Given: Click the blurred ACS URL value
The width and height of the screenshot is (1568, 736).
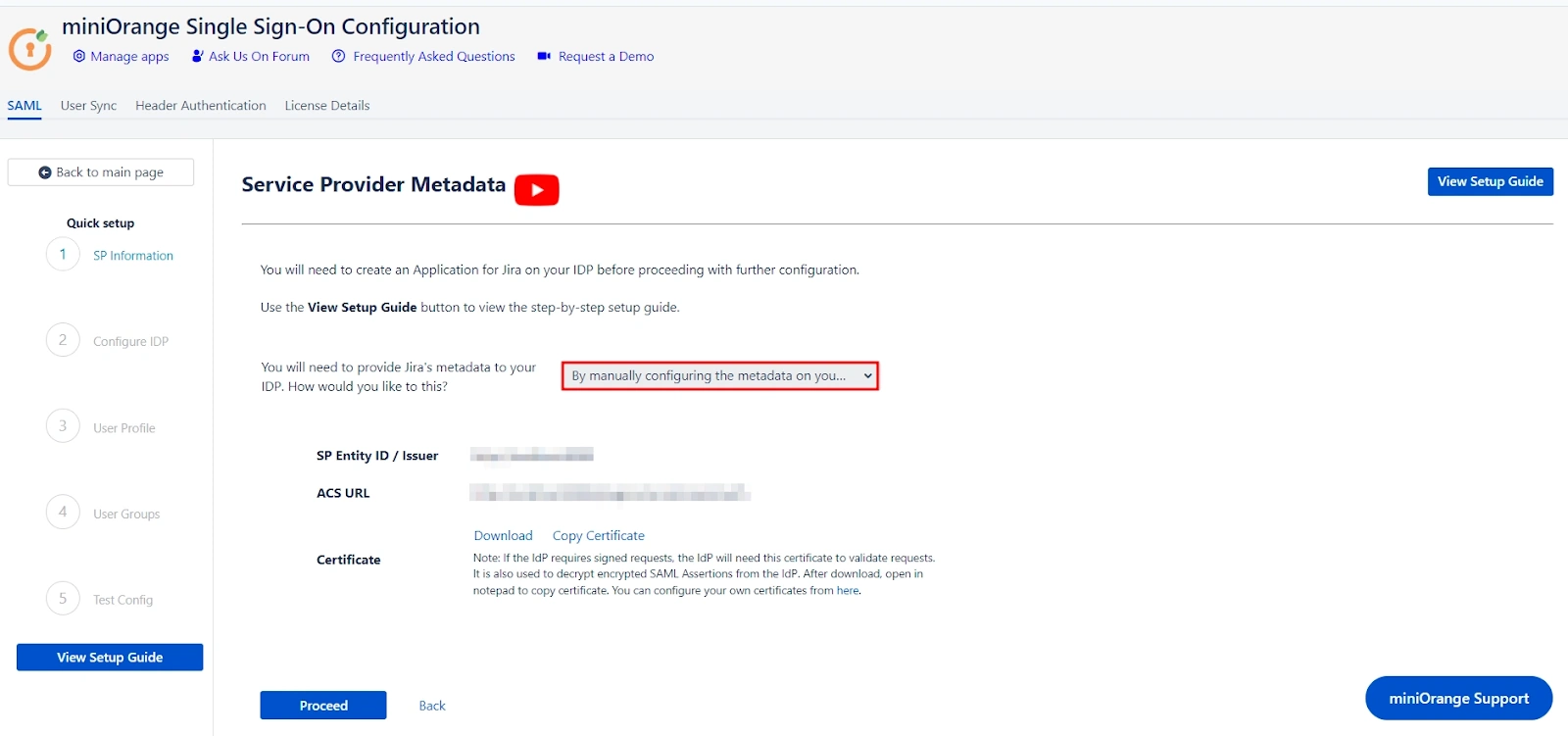Looking at the screenshot, I should point(610,493).
